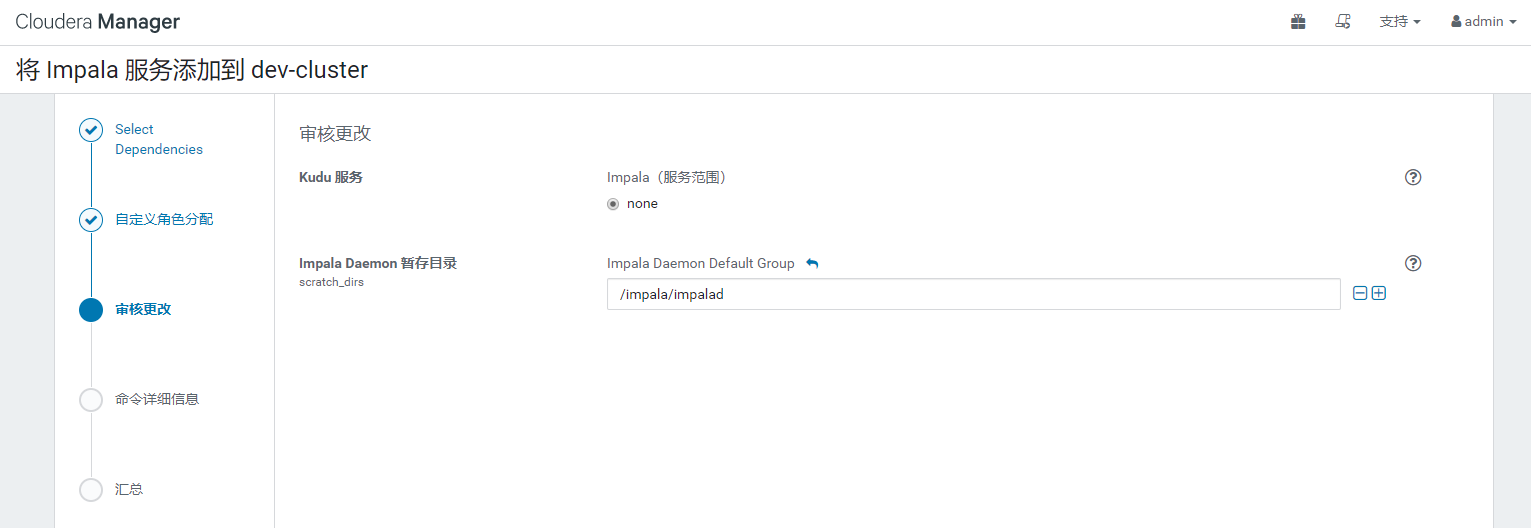Click the 审核更改 filled step circle
Screen dimensions: 1531x528
[x=91, y=310]
